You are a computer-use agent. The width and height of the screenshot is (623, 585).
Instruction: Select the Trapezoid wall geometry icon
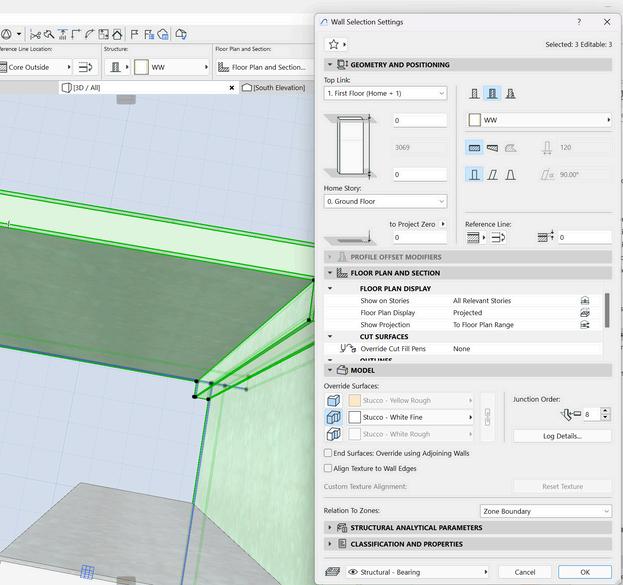(492, 148)
